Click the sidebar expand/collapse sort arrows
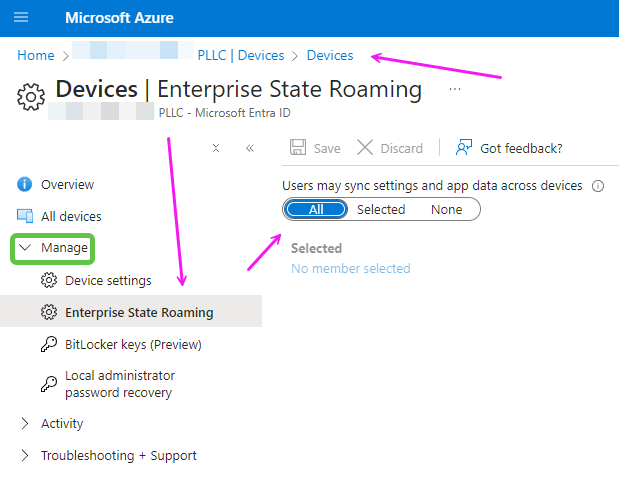Viewport: 619px width, 491px height. coord(216,148)
